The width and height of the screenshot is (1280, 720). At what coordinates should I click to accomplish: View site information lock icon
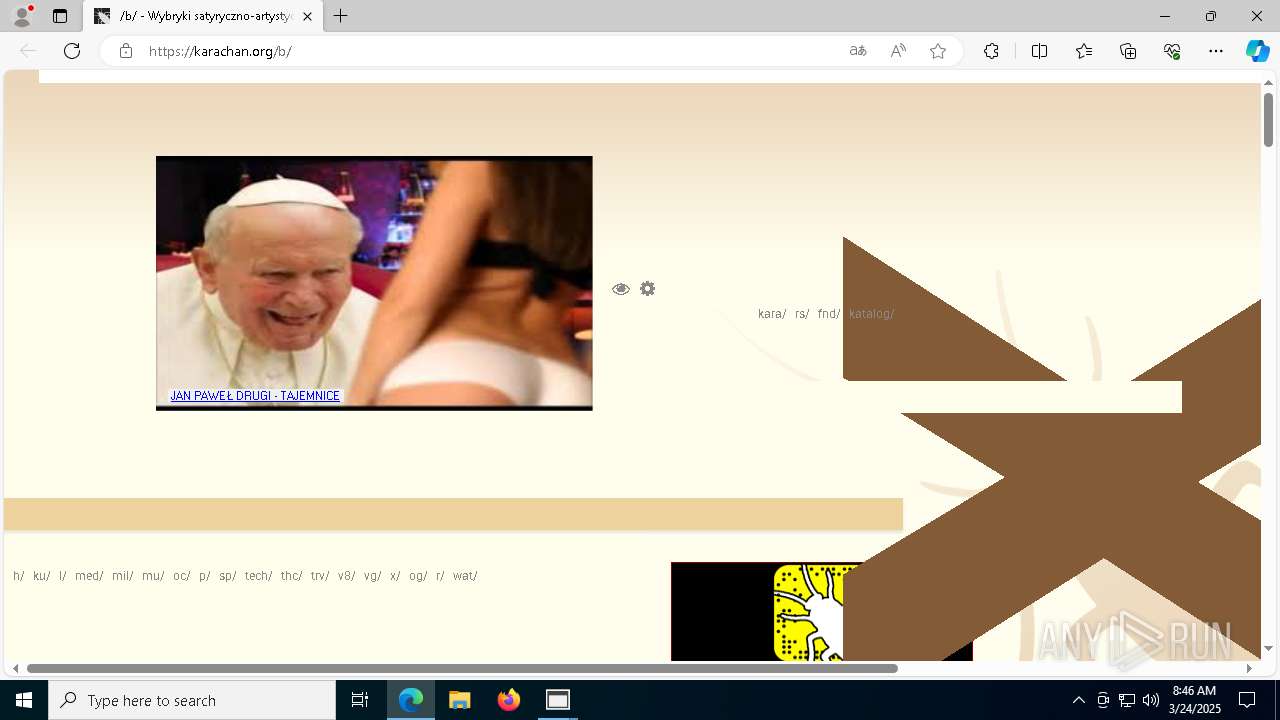pos(126,51)
